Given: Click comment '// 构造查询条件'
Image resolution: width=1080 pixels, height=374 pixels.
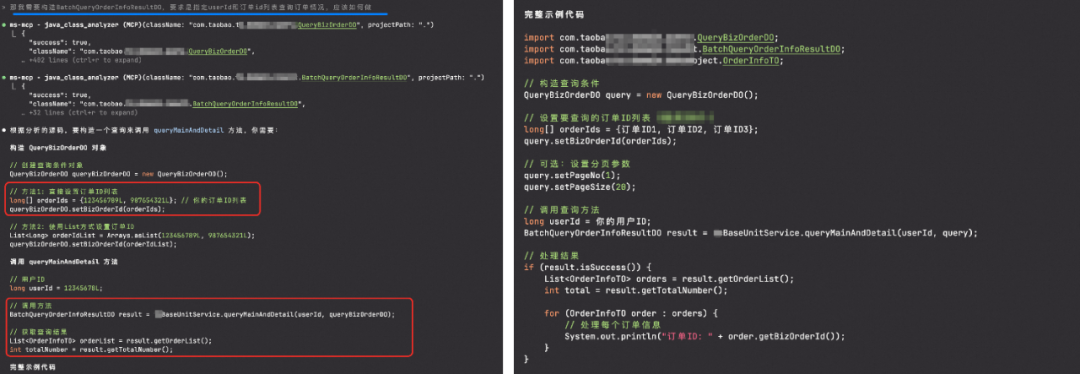Looking at the screenshot, I should click(561, 83).
